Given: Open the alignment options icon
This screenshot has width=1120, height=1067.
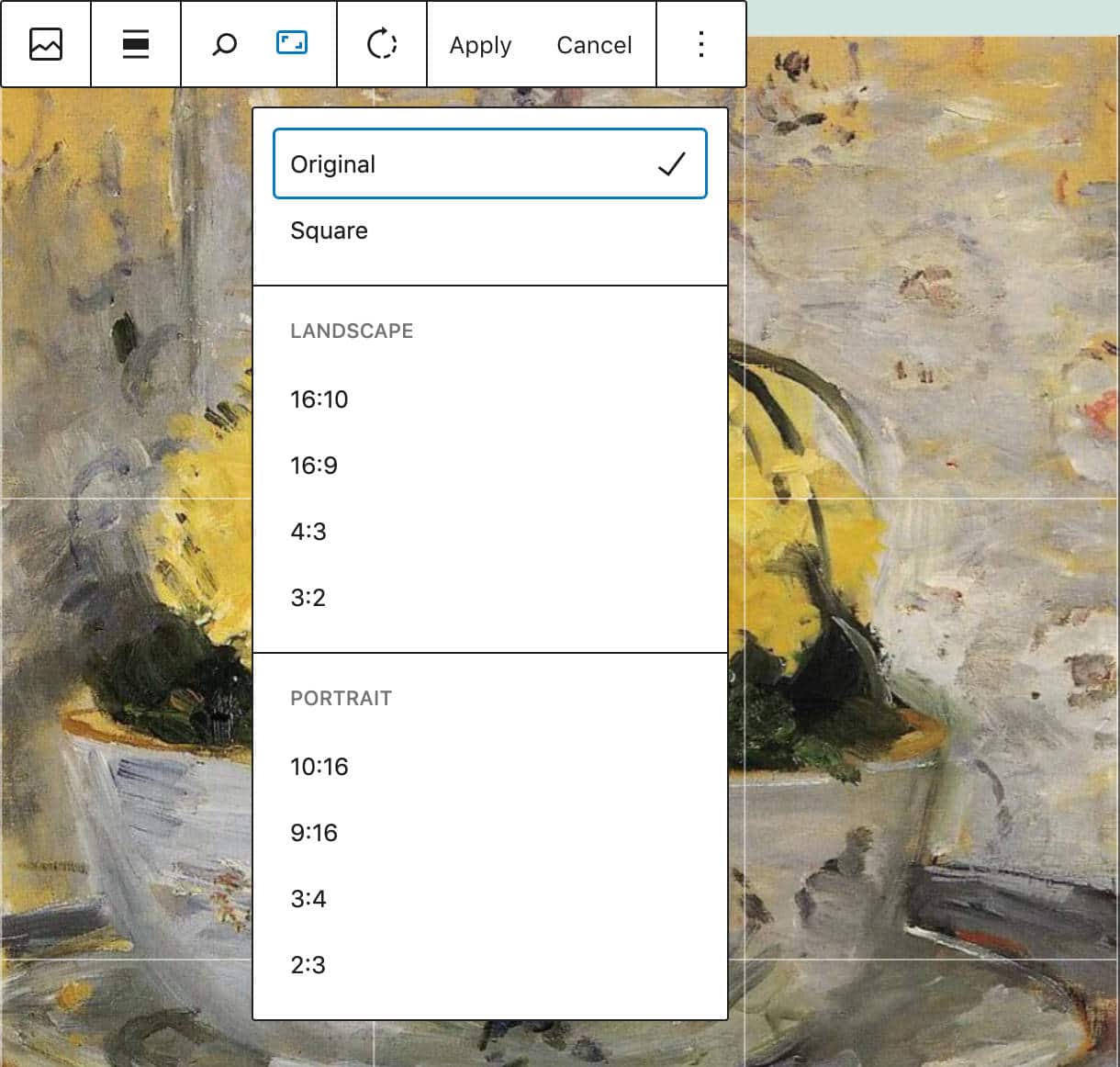Looking at the screenshot, I should point(136,44).
